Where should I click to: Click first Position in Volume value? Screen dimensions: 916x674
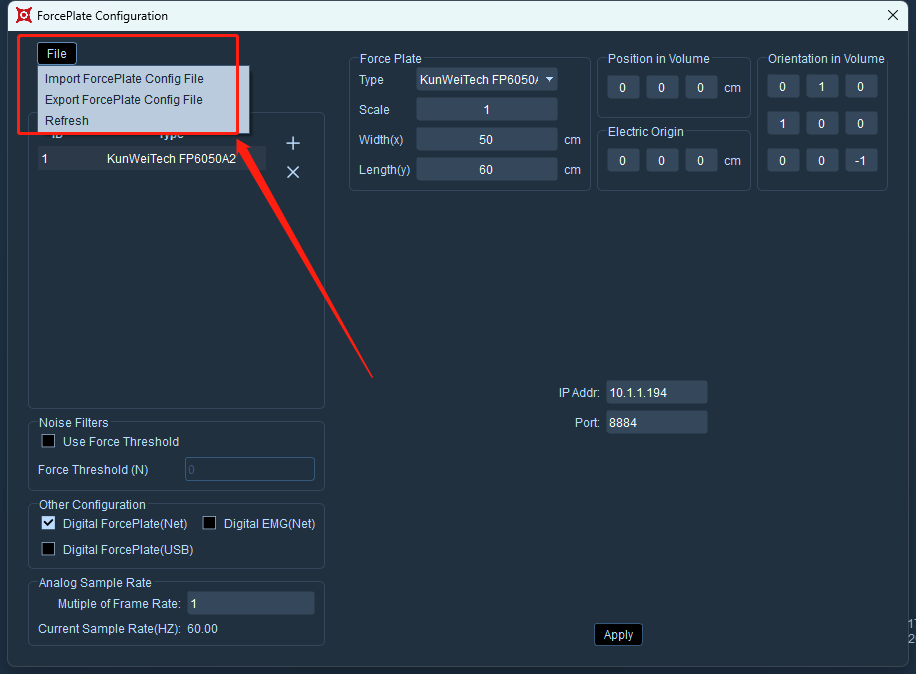pos(623,88)
